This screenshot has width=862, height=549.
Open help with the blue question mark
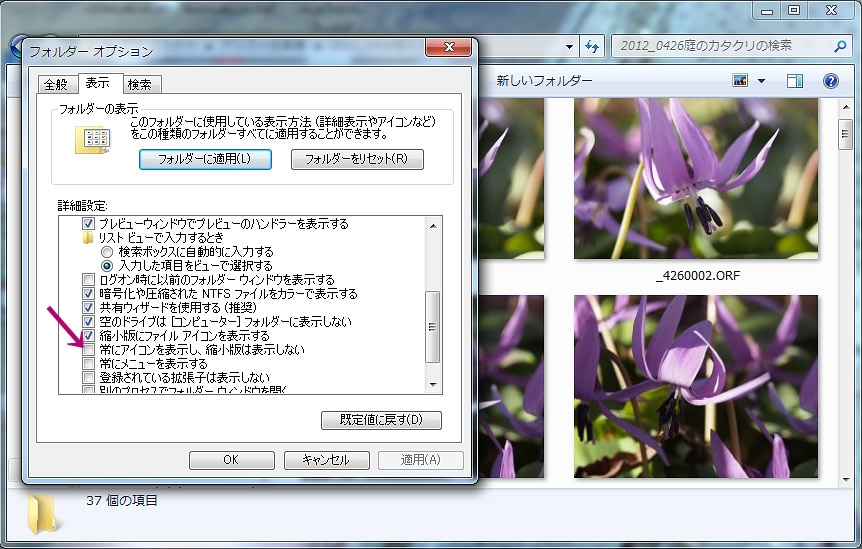830,80
